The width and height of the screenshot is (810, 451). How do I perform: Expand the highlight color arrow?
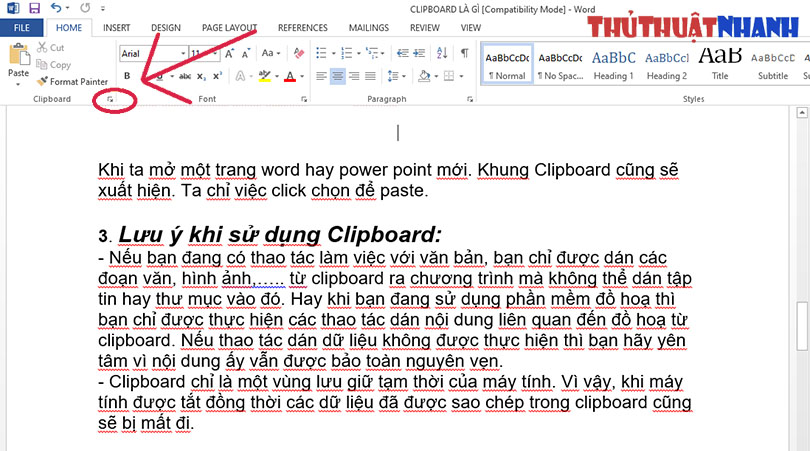pyautogui.click(x=277, y=76)
